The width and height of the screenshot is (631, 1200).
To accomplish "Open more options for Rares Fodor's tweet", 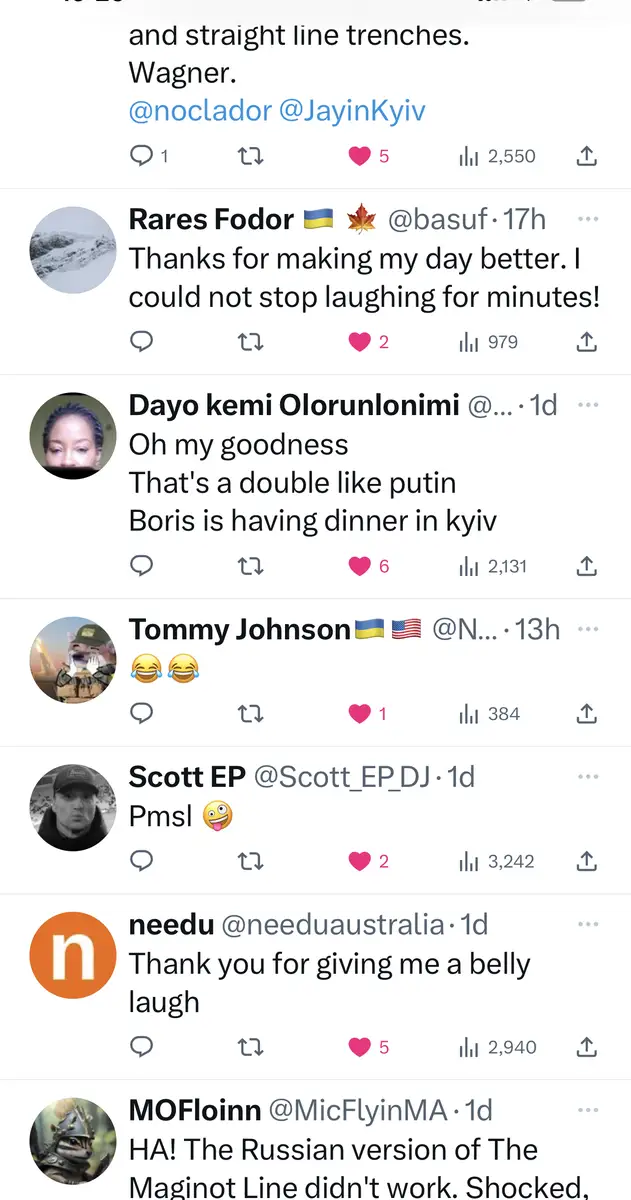I will click(588, 218).
